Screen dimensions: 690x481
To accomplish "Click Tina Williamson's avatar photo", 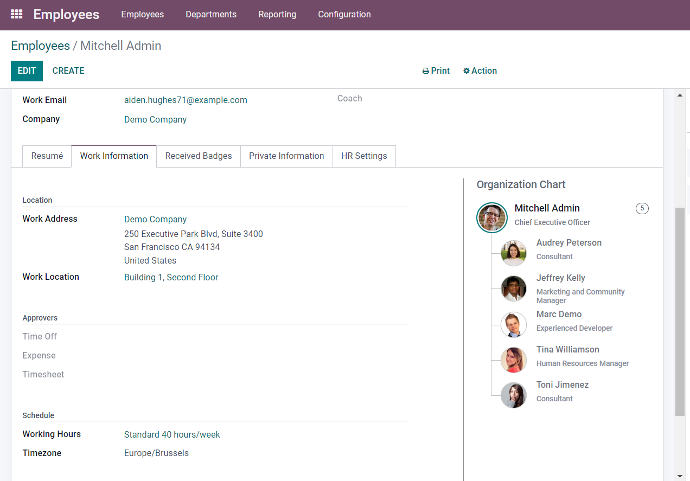I will [514, 360].
